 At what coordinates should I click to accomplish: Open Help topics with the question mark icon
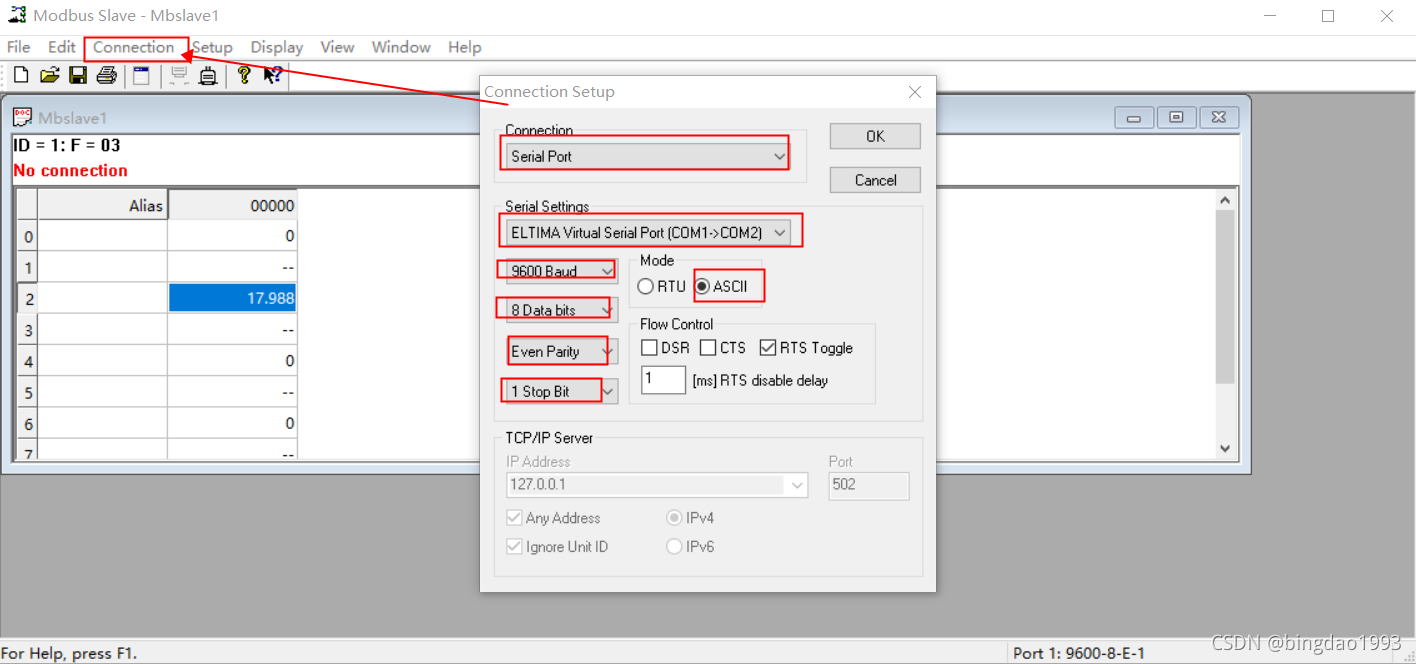pos(243,74)
